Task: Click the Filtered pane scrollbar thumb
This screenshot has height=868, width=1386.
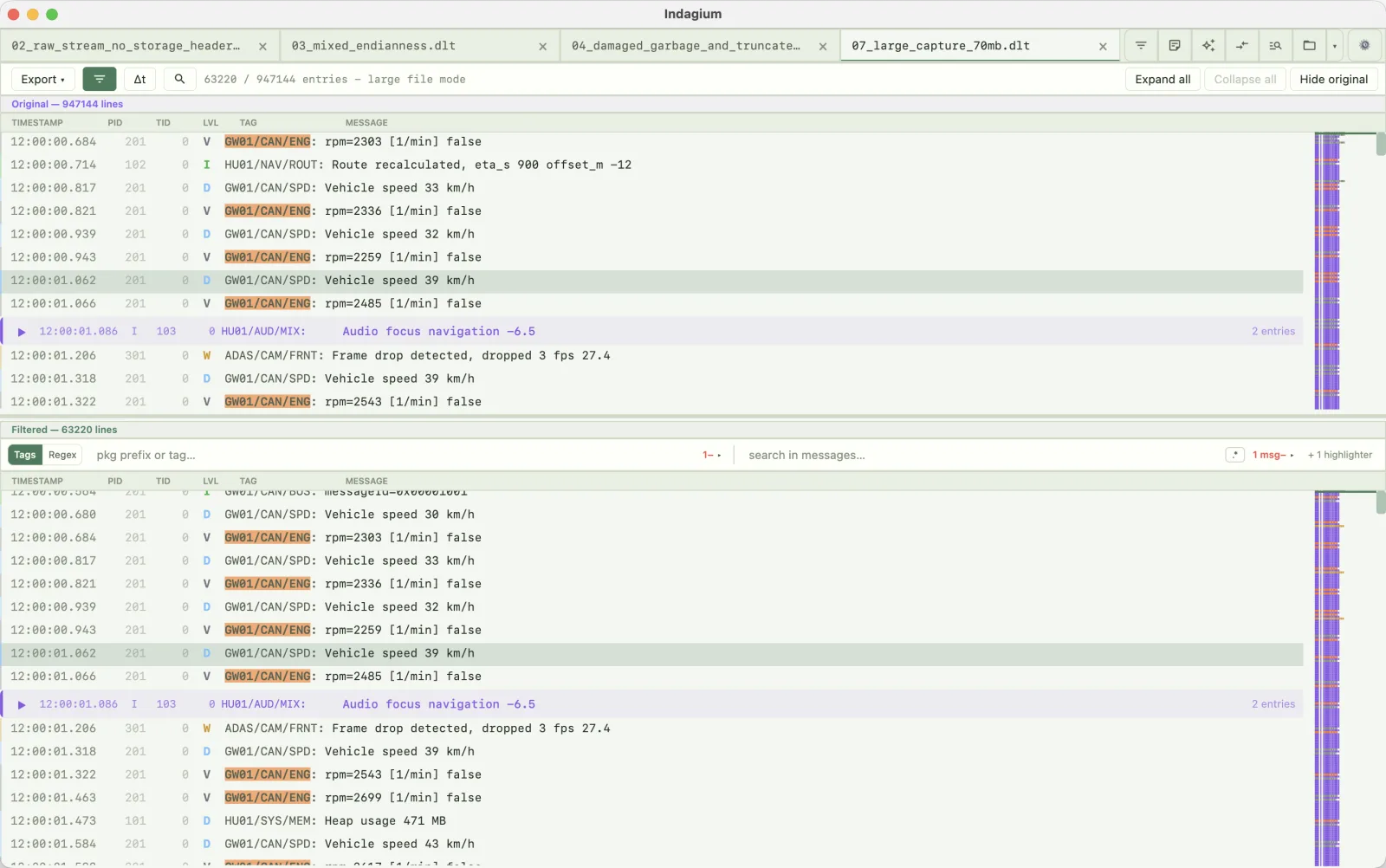Action: 1381,502
